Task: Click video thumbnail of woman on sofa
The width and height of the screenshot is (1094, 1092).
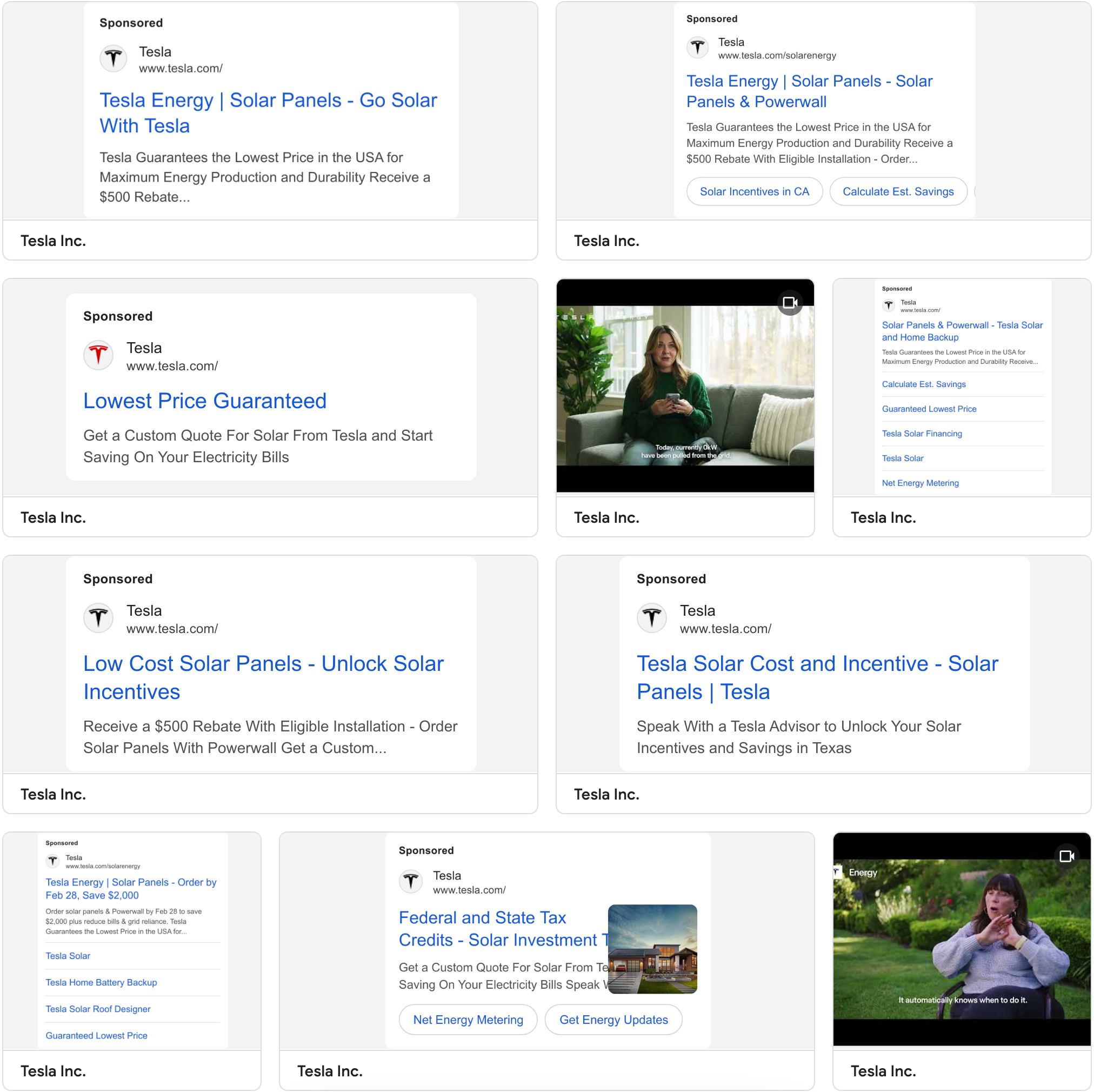Action: [685, 385]
